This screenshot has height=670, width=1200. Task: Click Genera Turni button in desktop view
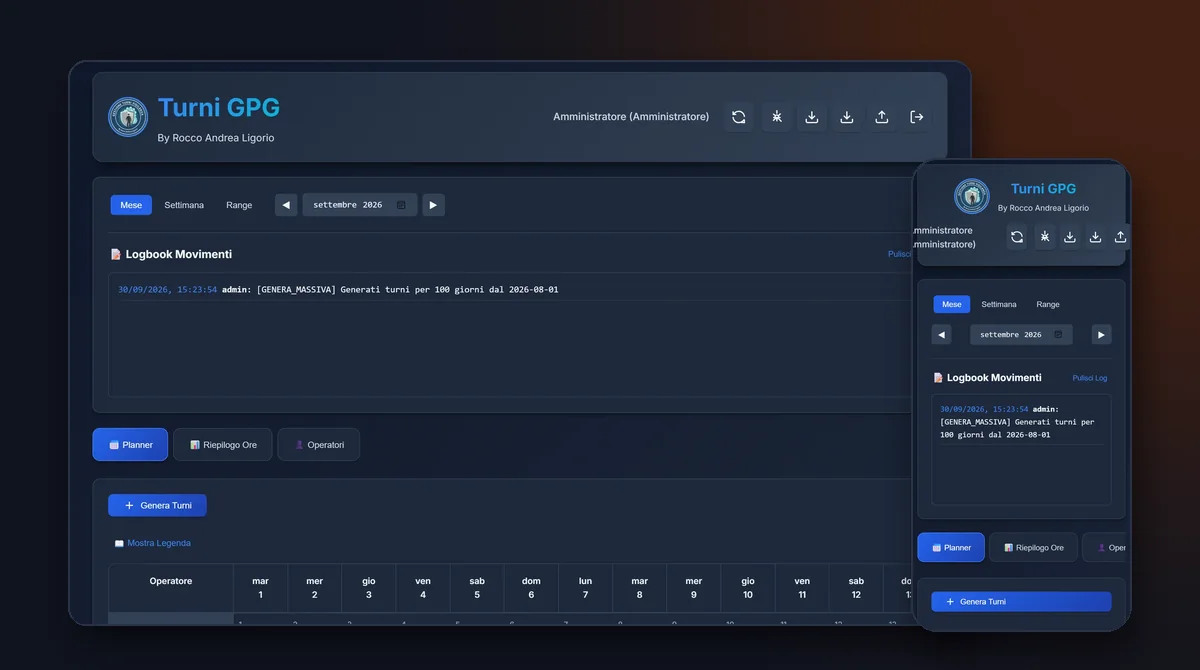click(157, 506)
